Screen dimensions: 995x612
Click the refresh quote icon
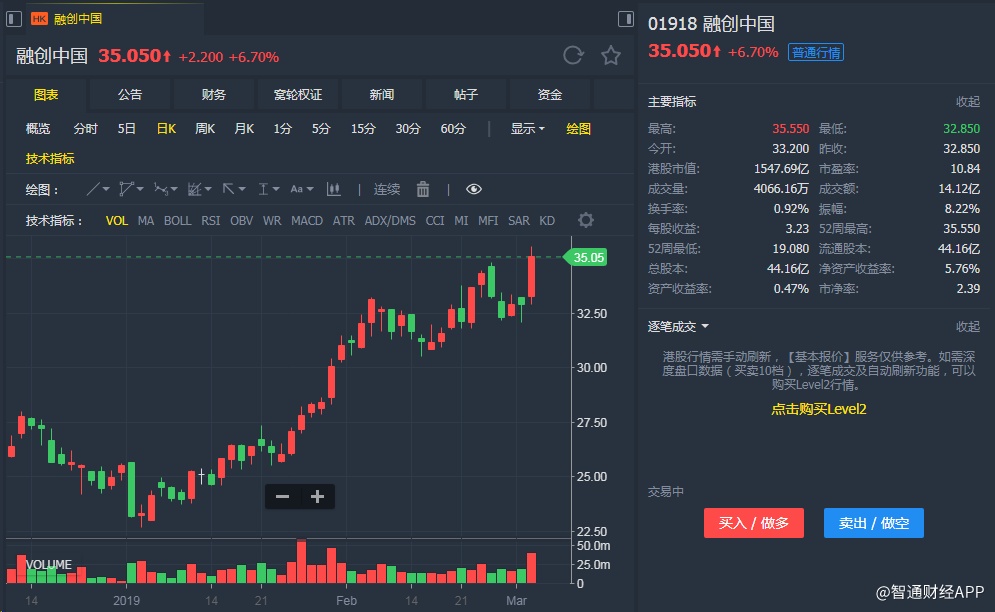[573, 56]
